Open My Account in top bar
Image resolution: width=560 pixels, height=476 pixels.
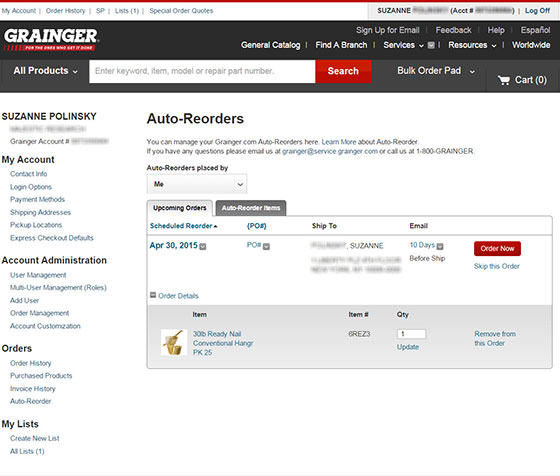(x=19, y=11)
